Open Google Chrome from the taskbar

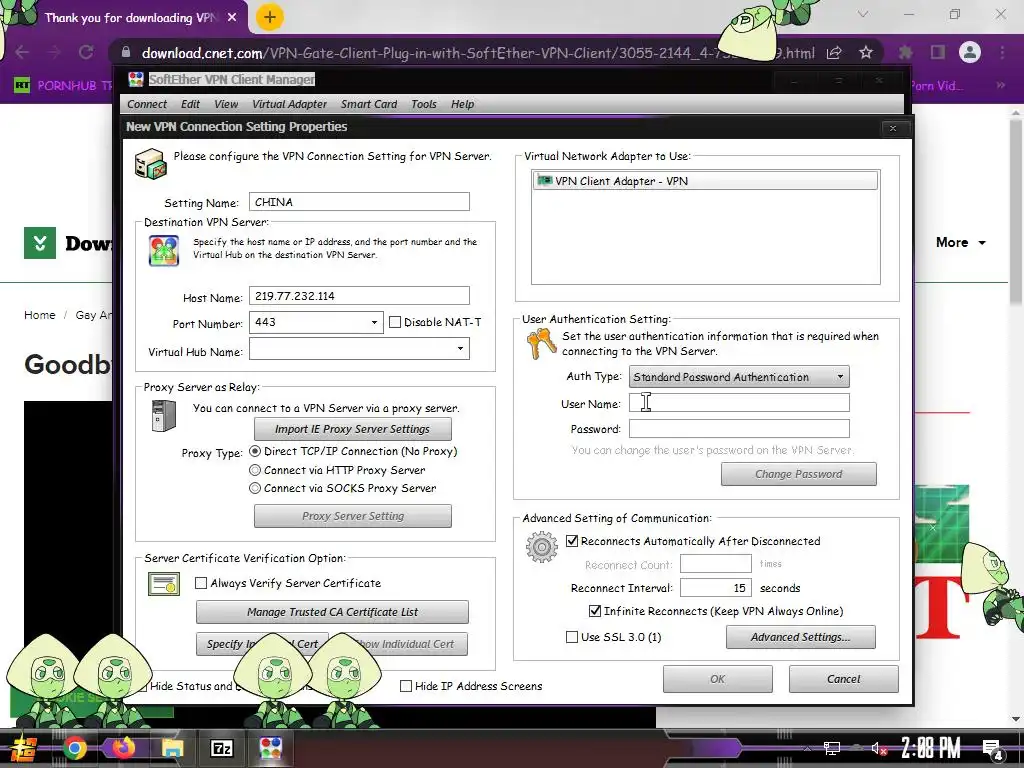[74, 748]
